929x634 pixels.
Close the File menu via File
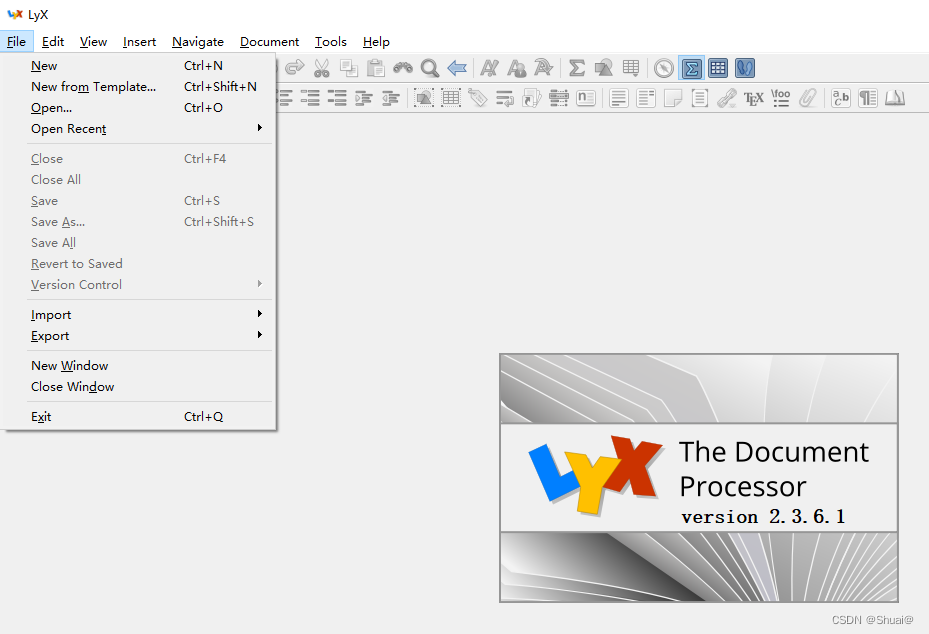coord(17,41)
